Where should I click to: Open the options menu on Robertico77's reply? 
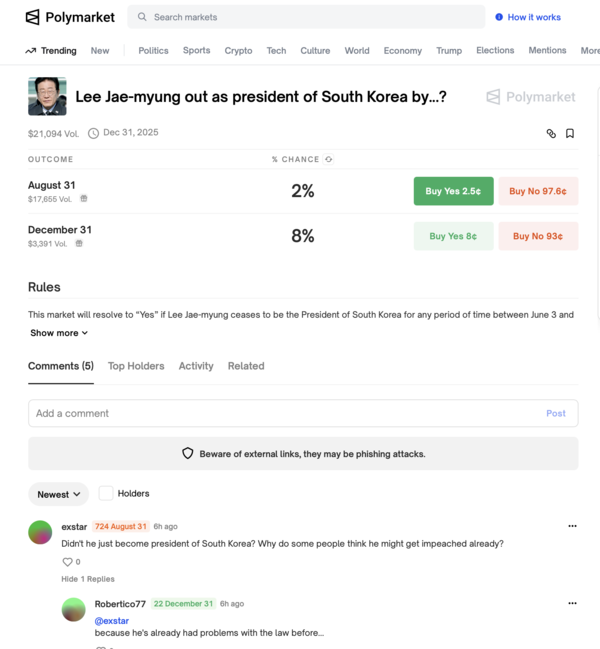(572, 603)
